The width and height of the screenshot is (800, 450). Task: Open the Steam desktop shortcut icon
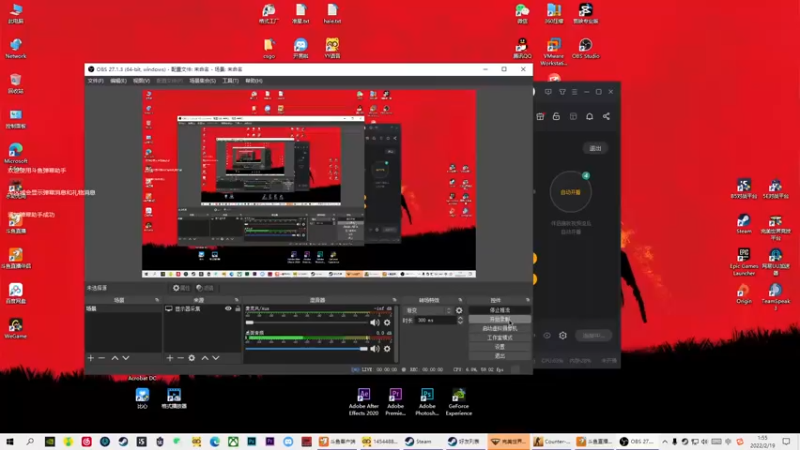tap(744, 224)
